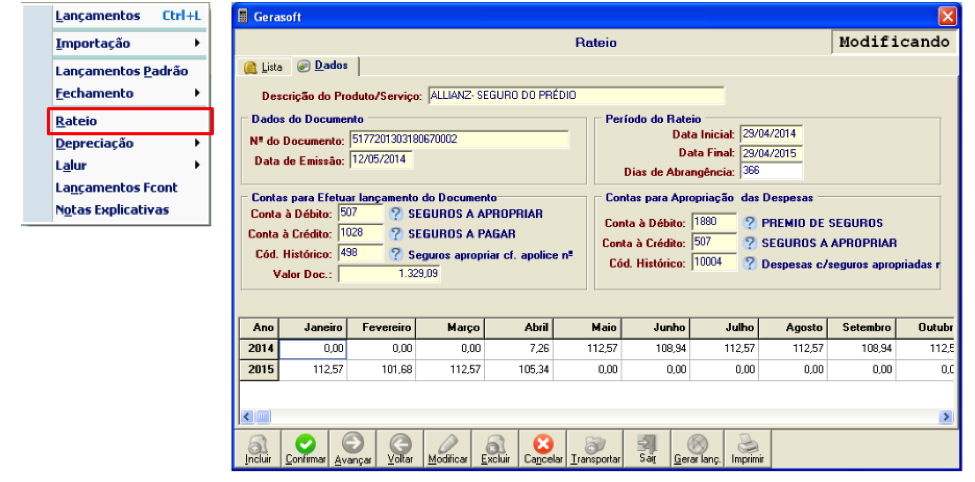The width and height of the screenshot is (975, 482).
Task: Click Gerar lanç. toolbar icon
Action: (697, 449)
